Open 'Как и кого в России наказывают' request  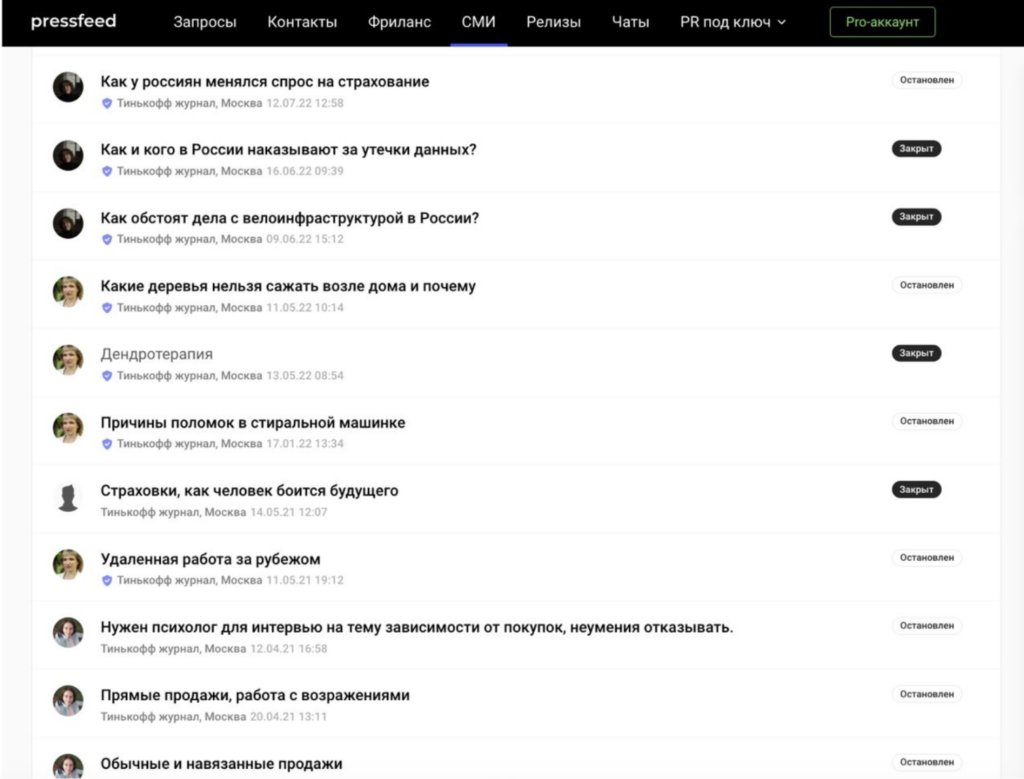pyautogui.click(x=288, y=150)
